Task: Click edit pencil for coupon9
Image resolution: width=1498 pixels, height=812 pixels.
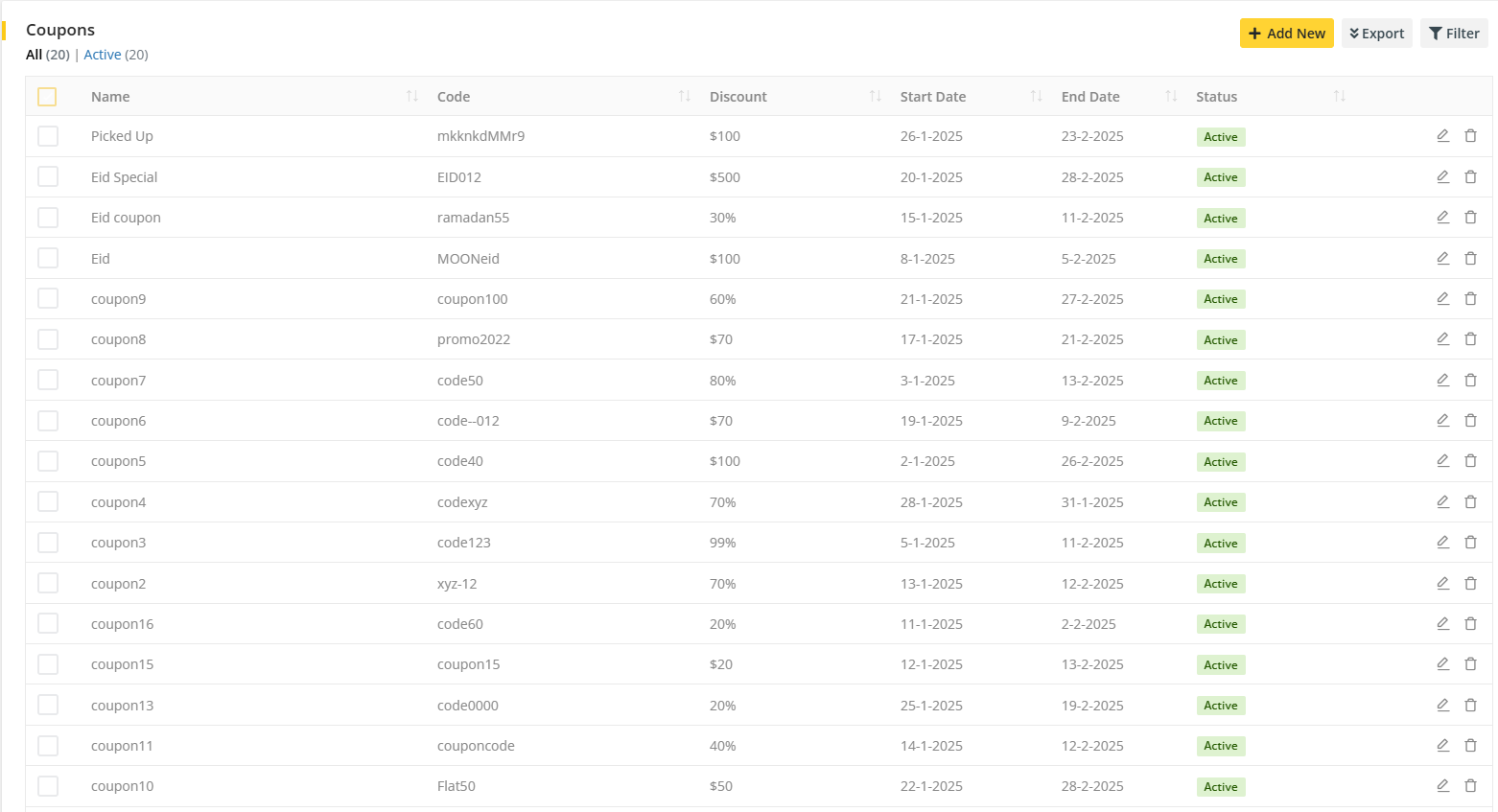Action: [1442, 299]
